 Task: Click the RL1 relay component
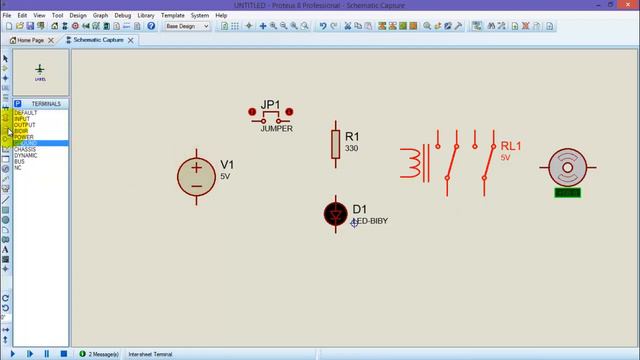pyautogui.click(x=448, y=163)
